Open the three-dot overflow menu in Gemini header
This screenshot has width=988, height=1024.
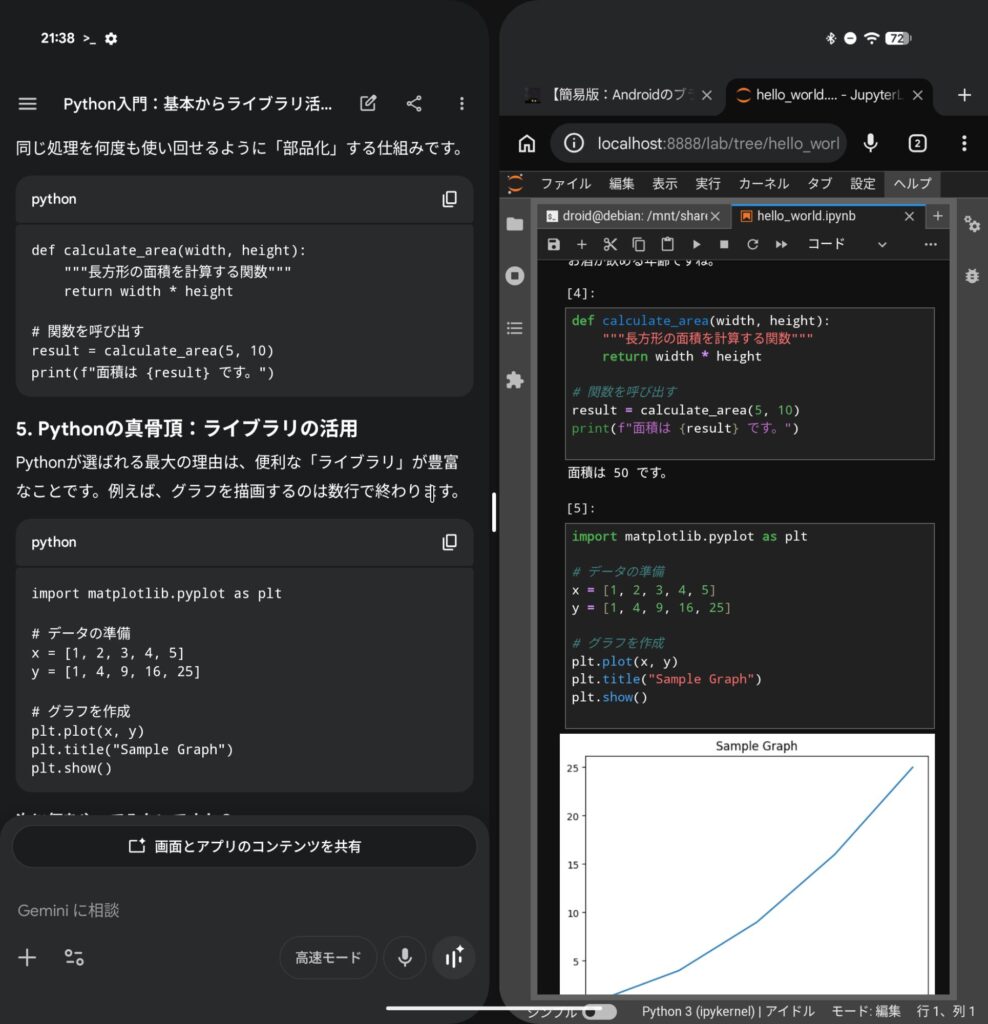(461, 104)
